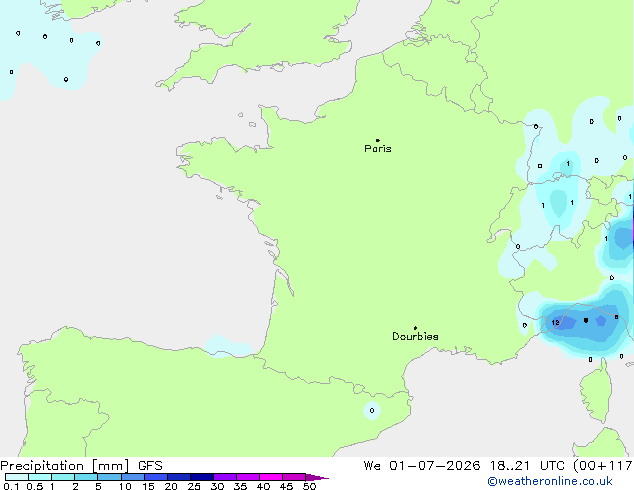Click the Paris map label
634x490 pixels.
[x=378, y=149]
